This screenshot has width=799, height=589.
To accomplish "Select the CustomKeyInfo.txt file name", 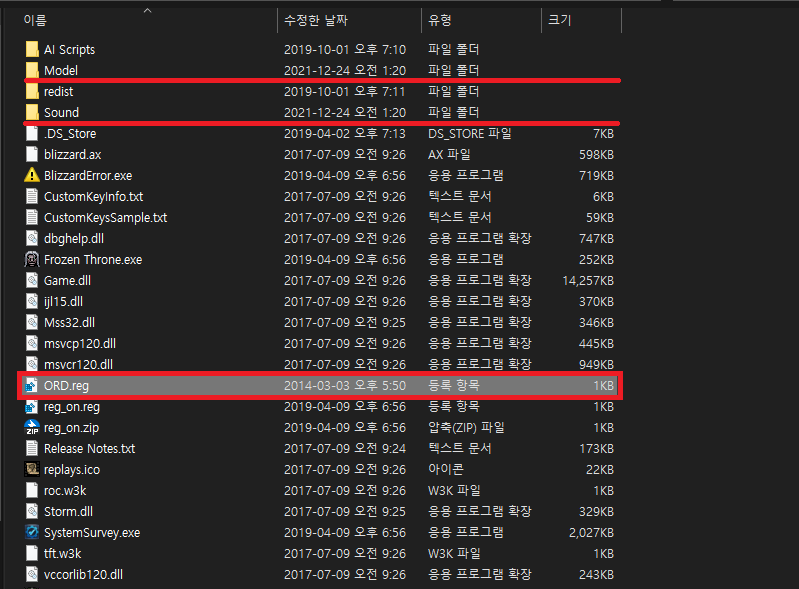I will point(93,197).
